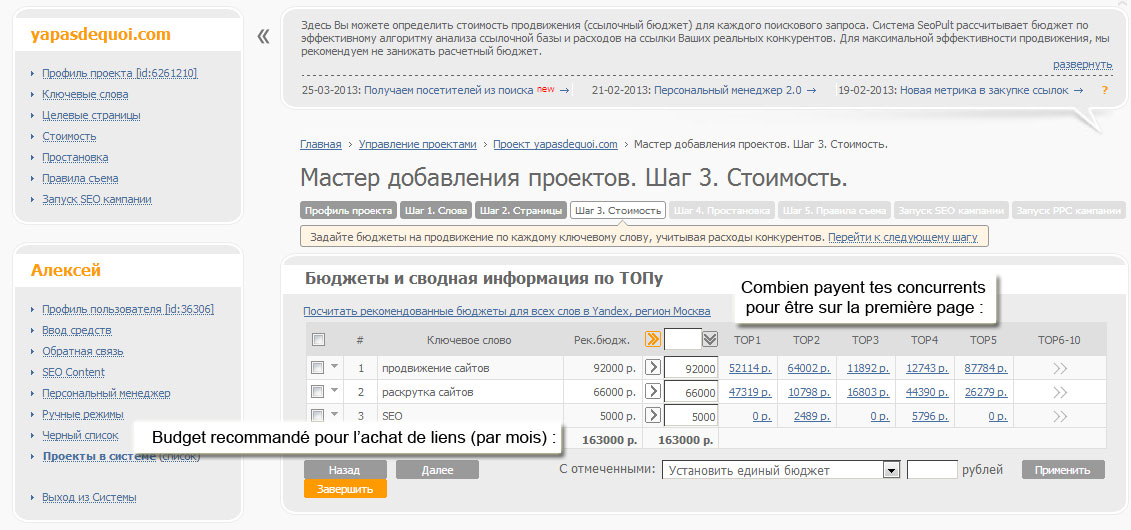Go to the Шаг 1. Слова tab
This screenshot has height=530, width=1131.
435,211
